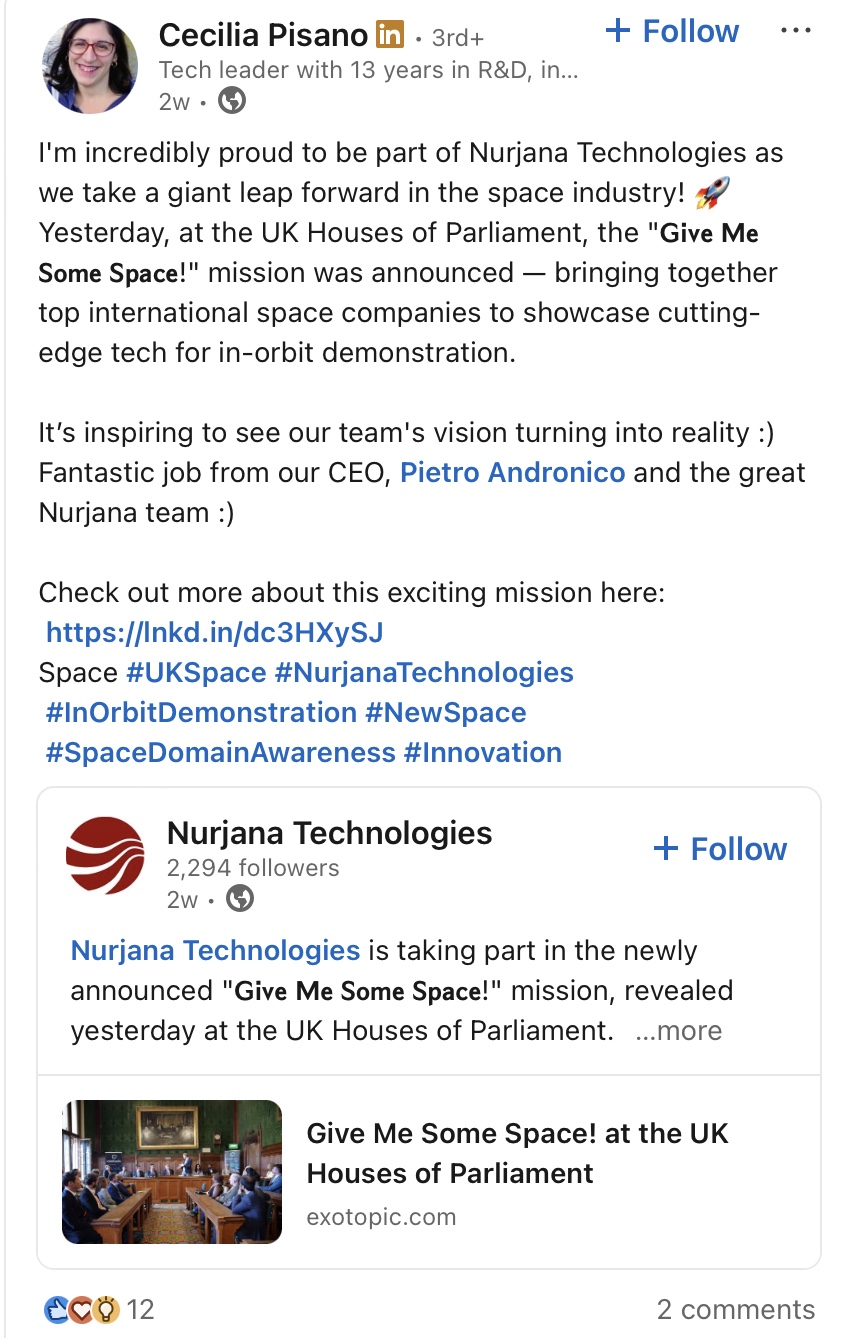The width and height of the screenshot is (847, 1338).
Task: Click the LinkedIn premium badge icon
Action: point(390,36)
